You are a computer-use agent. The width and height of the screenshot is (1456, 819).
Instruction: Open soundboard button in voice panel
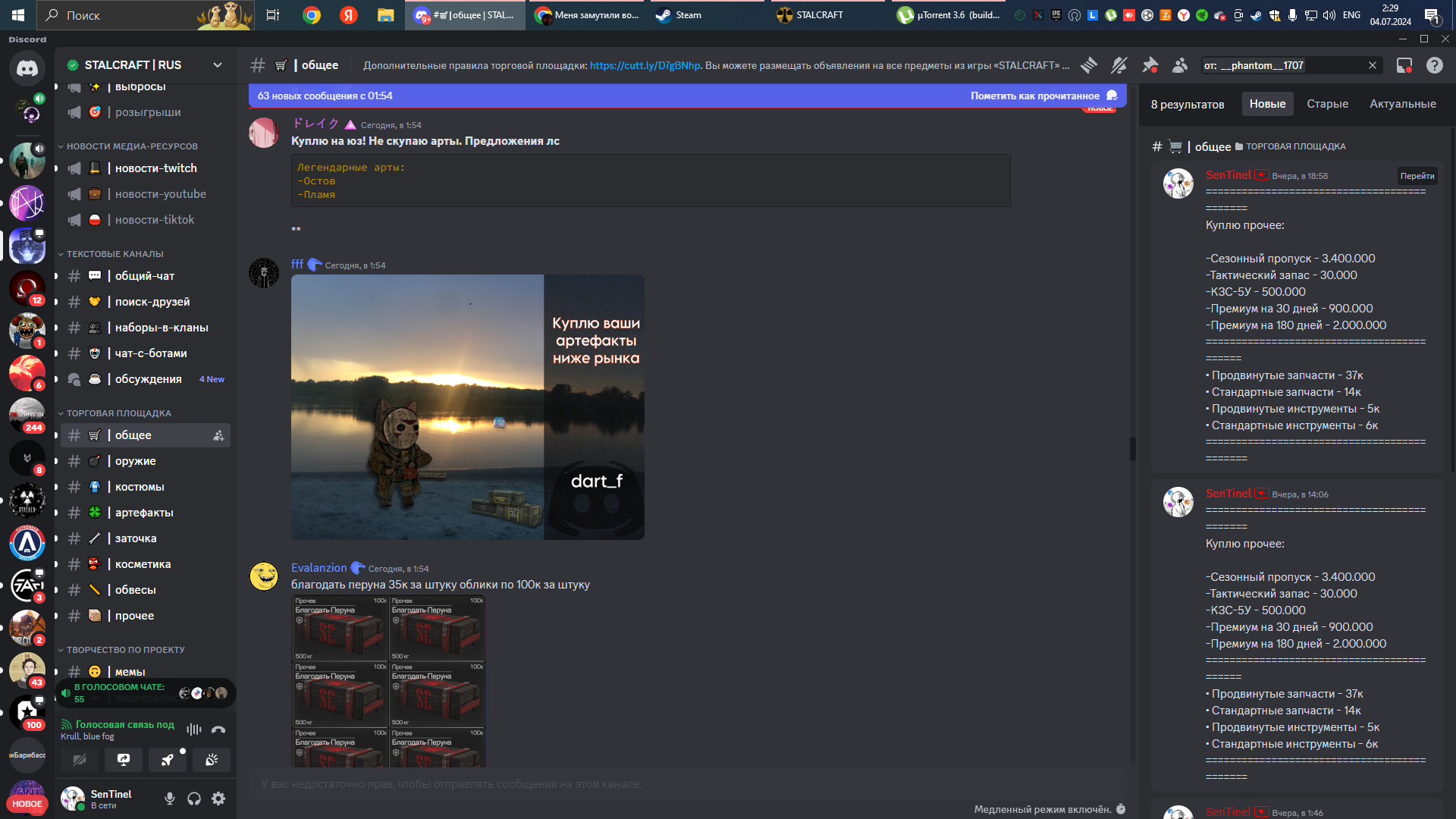click(x=212, y=759)
